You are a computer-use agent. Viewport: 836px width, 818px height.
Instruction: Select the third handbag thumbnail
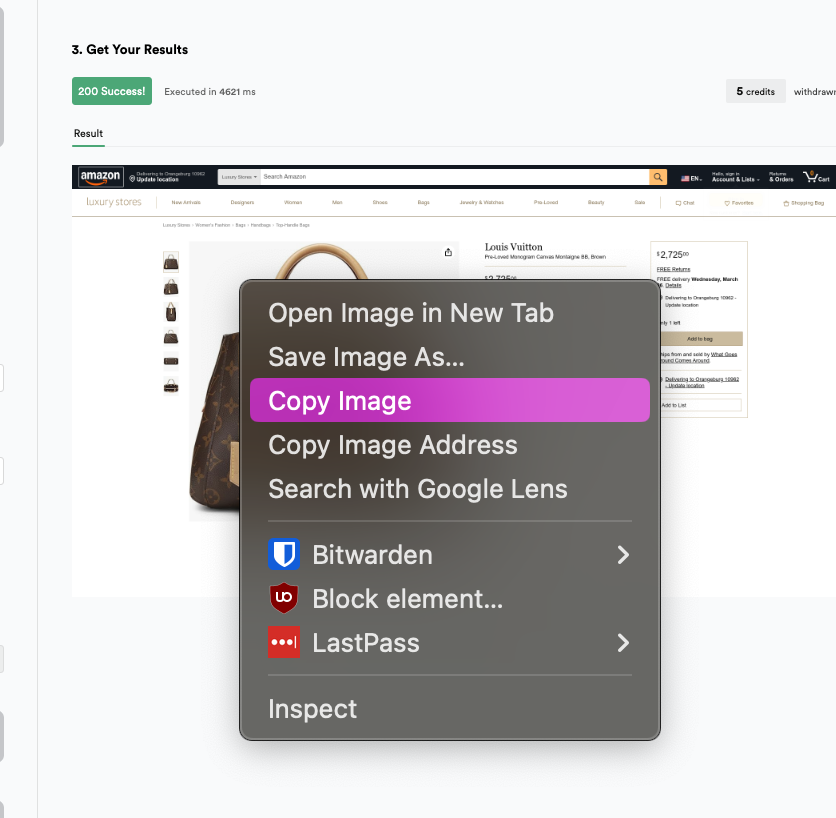pyautogui.click(x=171, y=312)
